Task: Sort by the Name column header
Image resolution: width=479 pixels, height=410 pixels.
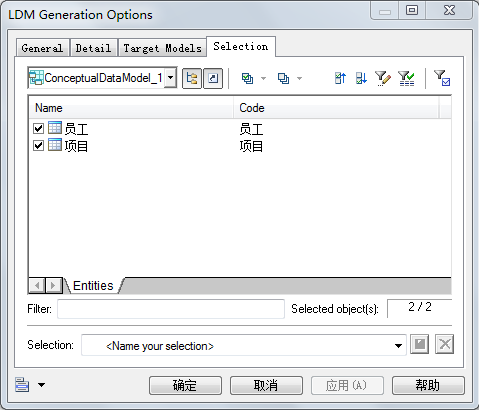Action: pyautogui.click(x=131, y=108)
